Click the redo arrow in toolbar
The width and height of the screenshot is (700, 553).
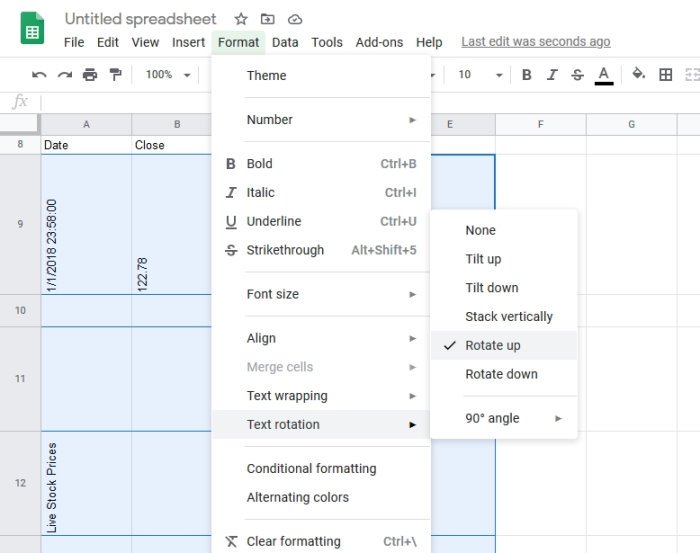(64, 75)
